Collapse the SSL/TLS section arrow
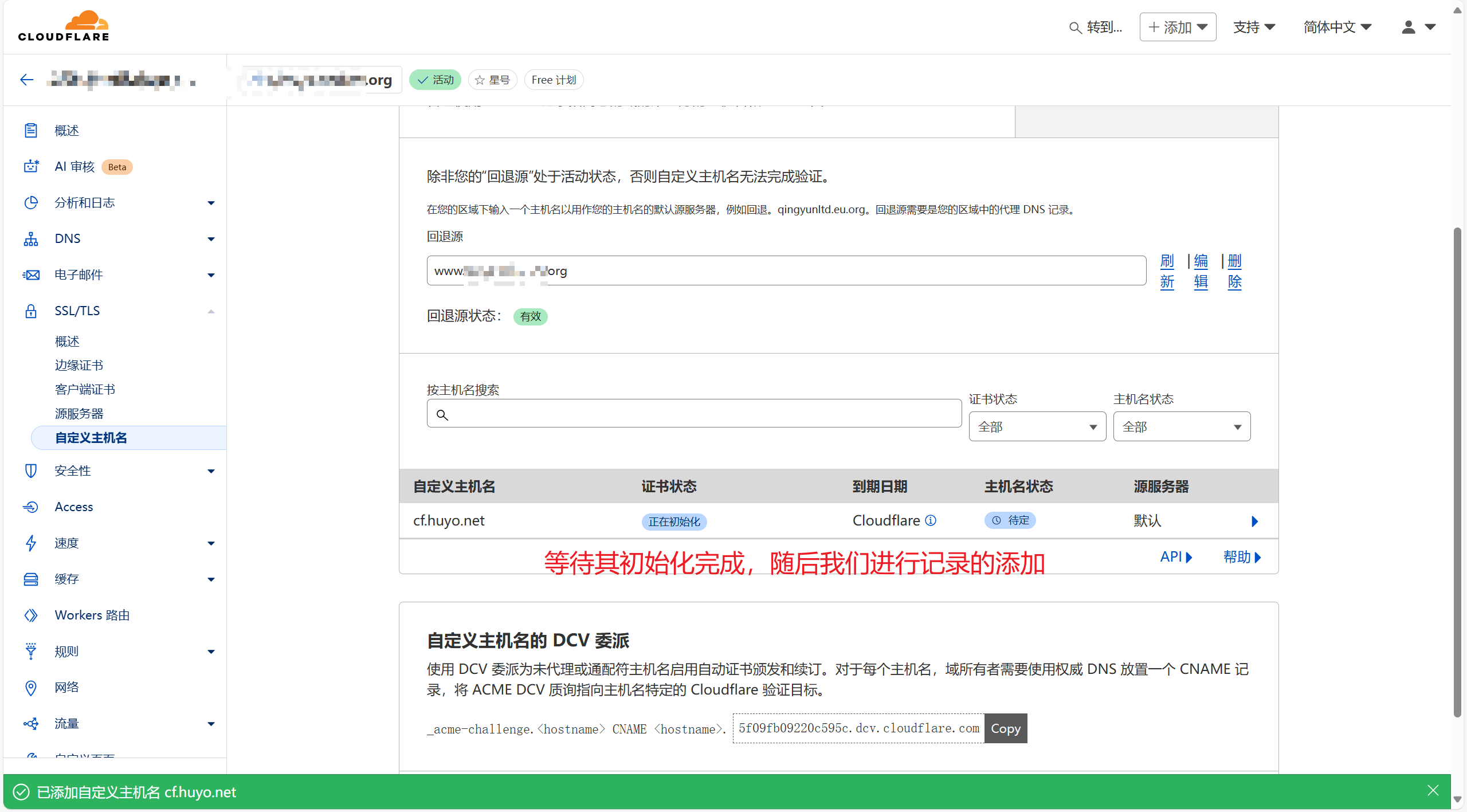 point(211,311)
